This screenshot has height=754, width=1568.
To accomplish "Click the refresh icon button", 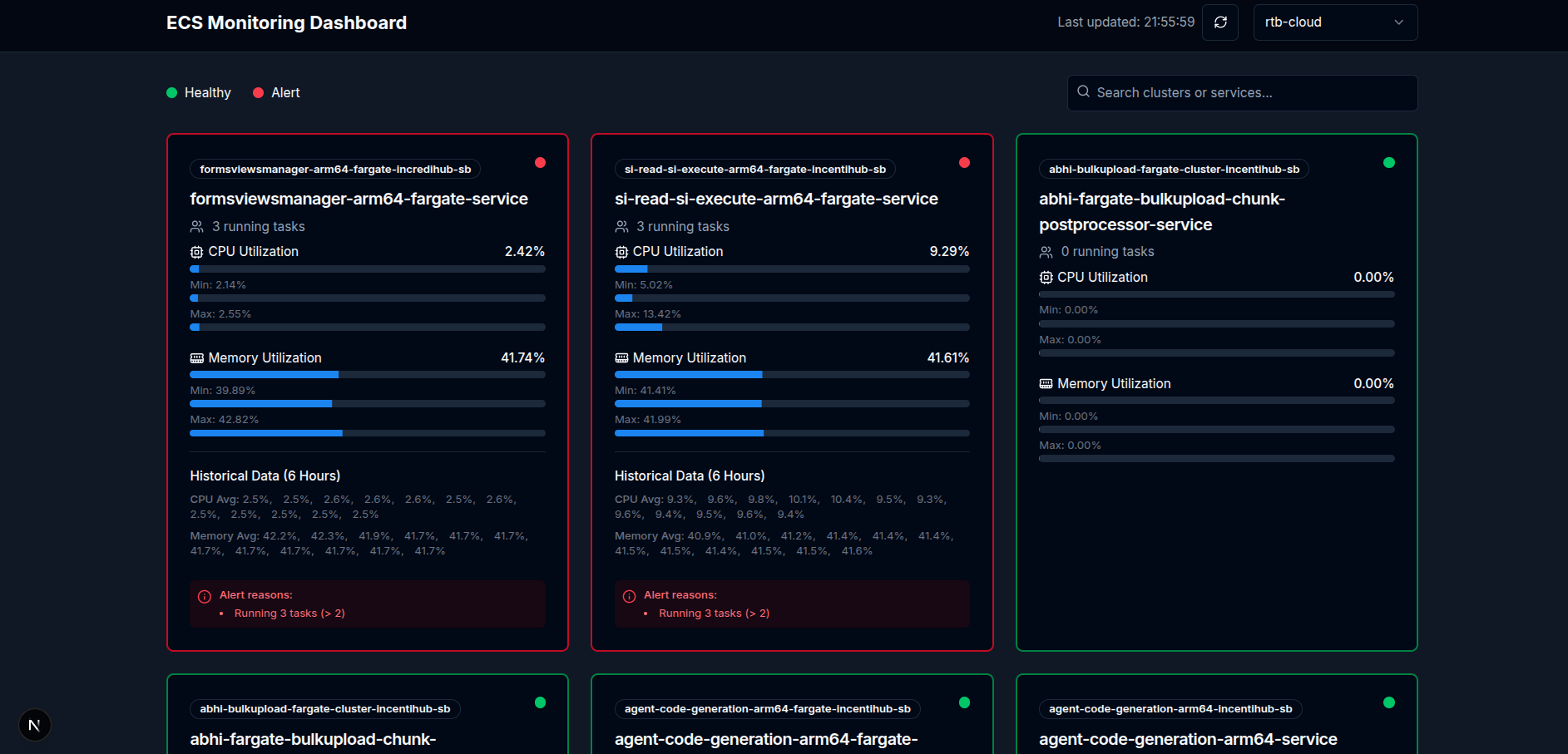I will (x=1219, y=22).
